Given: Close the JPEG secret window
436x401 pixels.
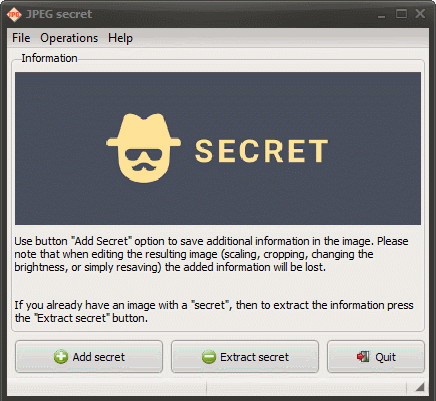Looking at the screenshot, I should pos(420,14).
